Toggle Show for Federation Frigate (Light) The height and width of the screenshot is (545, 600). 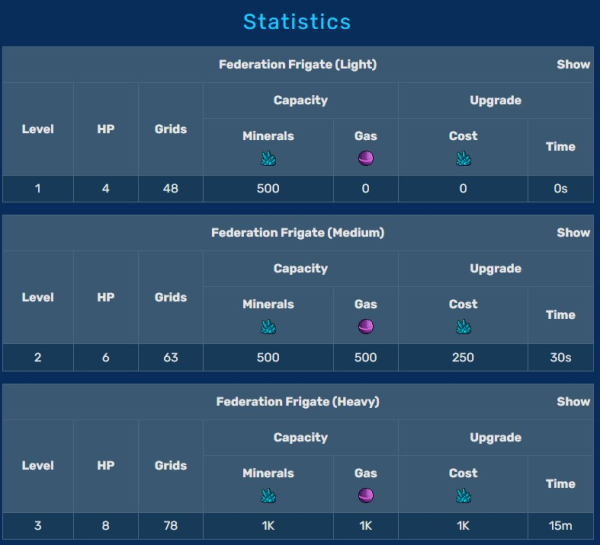[573, 64]
